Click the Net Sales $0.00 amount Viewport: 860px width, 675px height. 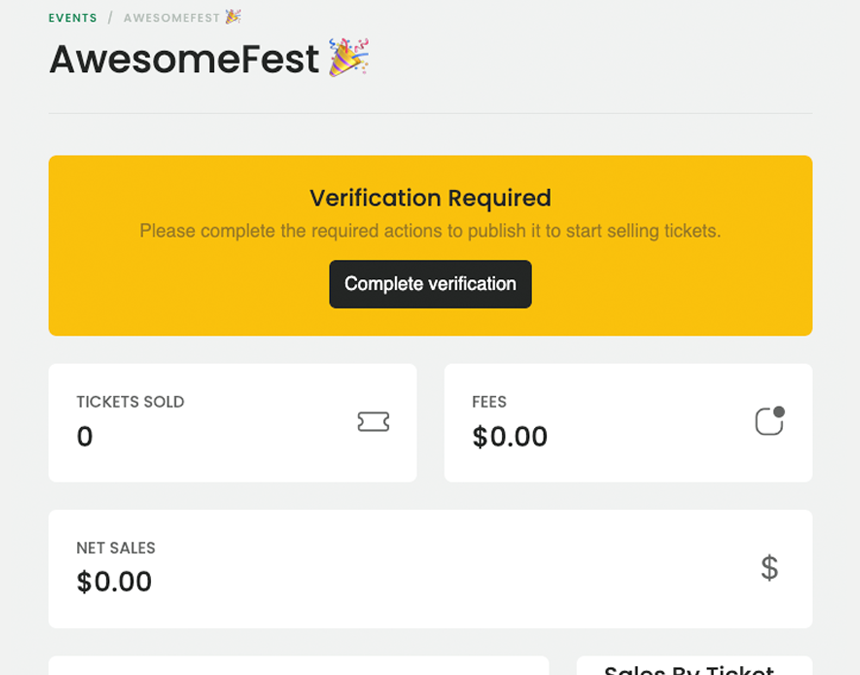click(114, 581)
